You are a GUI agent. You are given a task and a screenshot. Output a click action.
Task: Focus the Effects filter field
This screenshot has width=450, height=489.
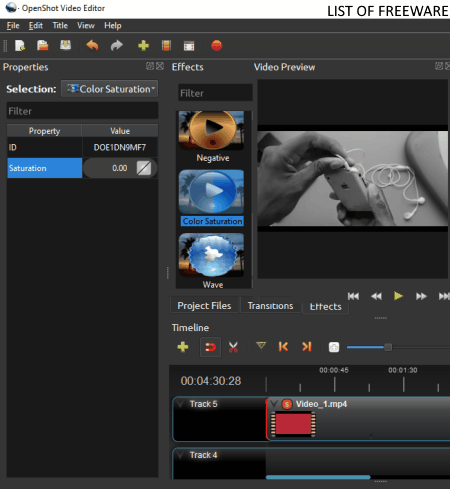pyautogui.click(x=215, y=93)
